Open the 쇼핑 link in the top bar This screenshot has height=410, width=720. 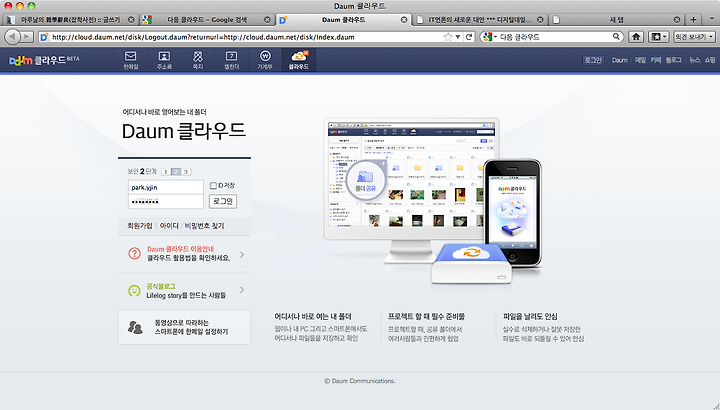pos(710,60)
